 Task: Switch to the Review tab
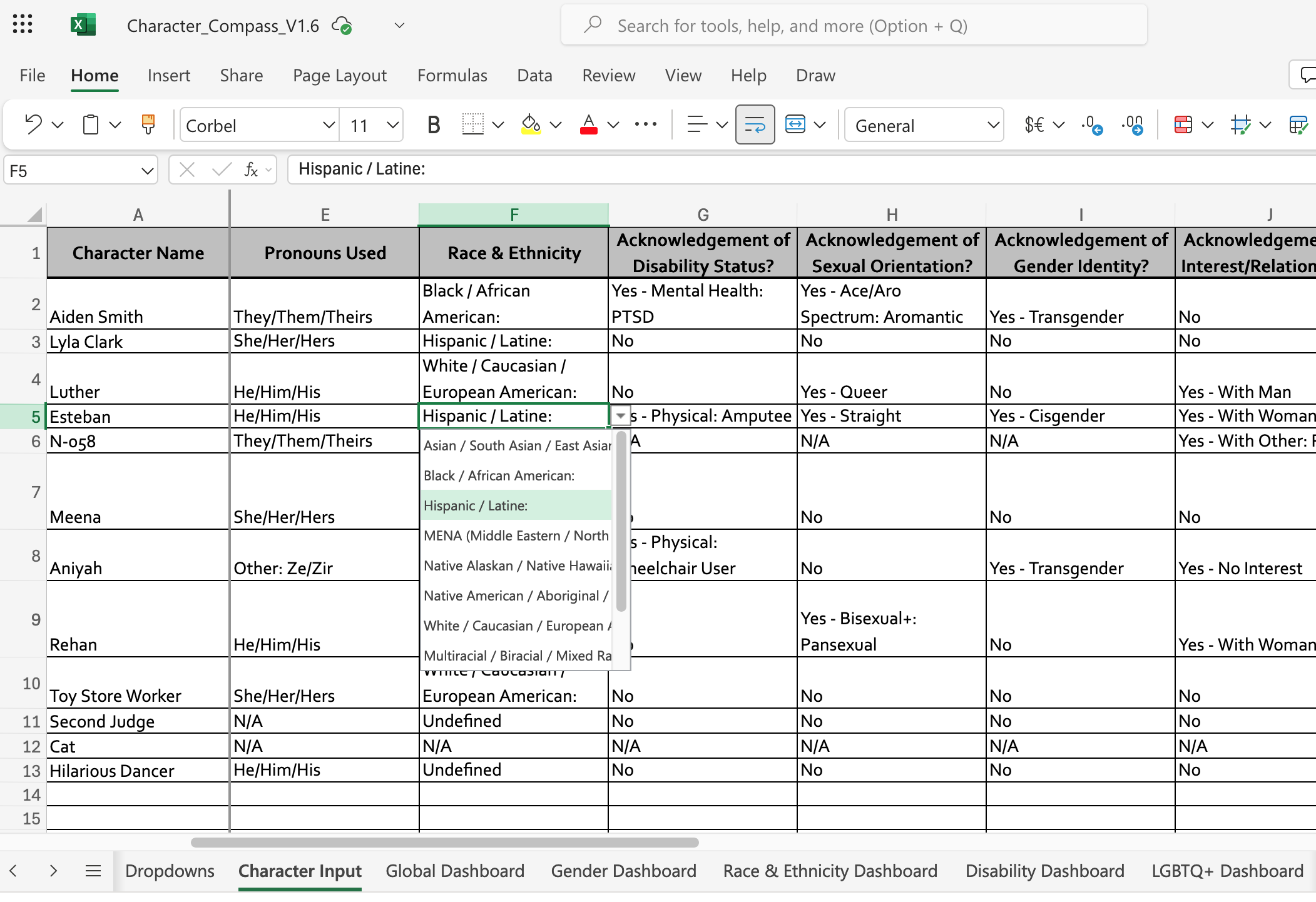[608, 76]
